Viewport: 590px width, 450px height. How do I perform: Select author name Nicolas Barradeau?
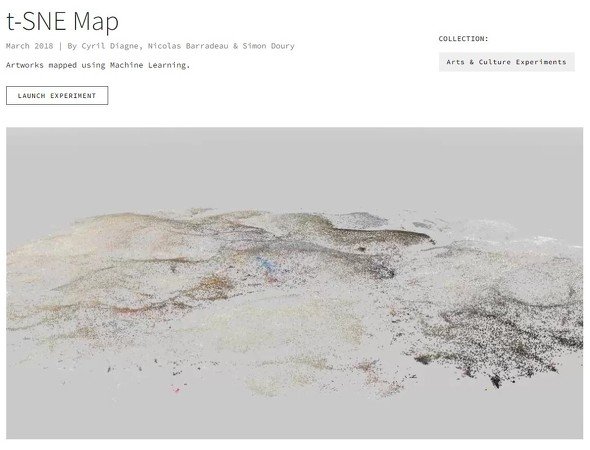(x=188, y=46)
